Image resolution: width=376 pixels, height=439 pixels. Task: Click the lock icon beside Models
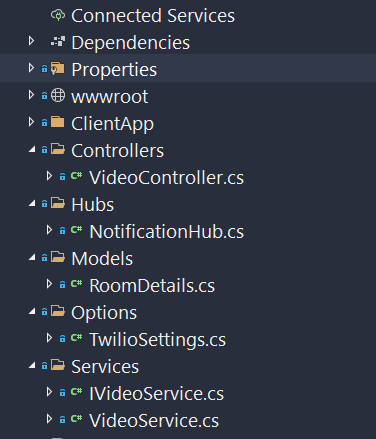tap(44, 258)
